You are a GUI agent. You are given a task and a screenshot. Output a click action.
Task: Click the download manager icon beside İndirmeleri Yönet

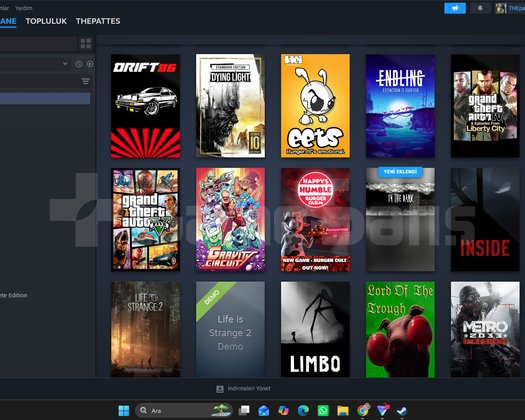tap(220, 389)
